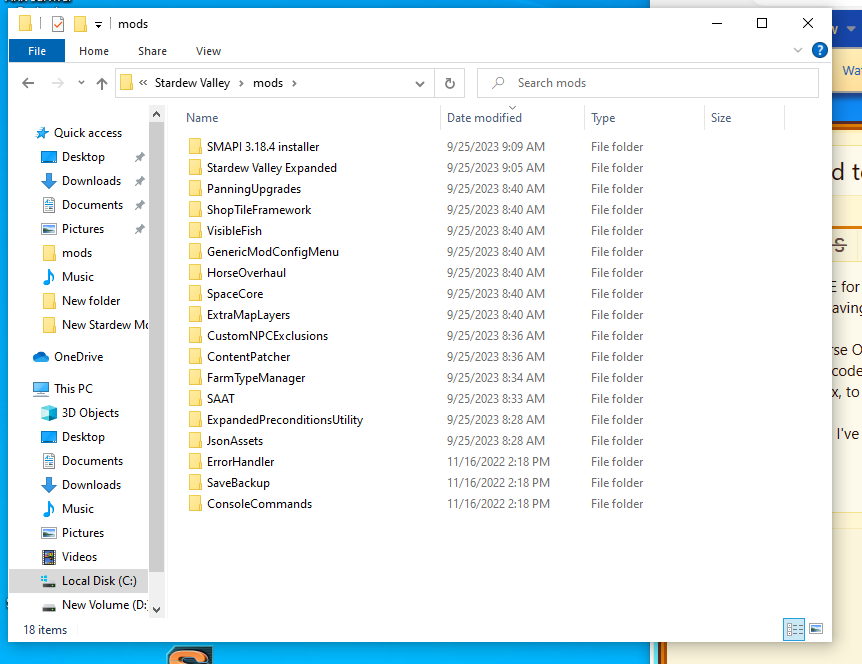Click navigation pane scroll up arrow

[157, 114]
